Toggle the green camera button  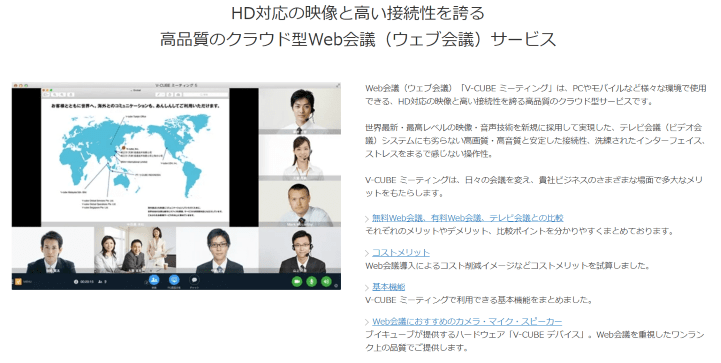(x=297, y=281)
